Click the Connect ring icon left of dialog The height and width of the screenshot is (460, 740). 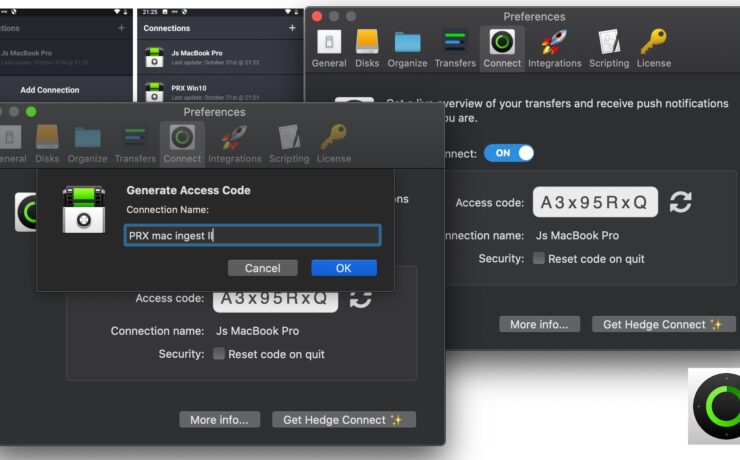pos(26,212)
